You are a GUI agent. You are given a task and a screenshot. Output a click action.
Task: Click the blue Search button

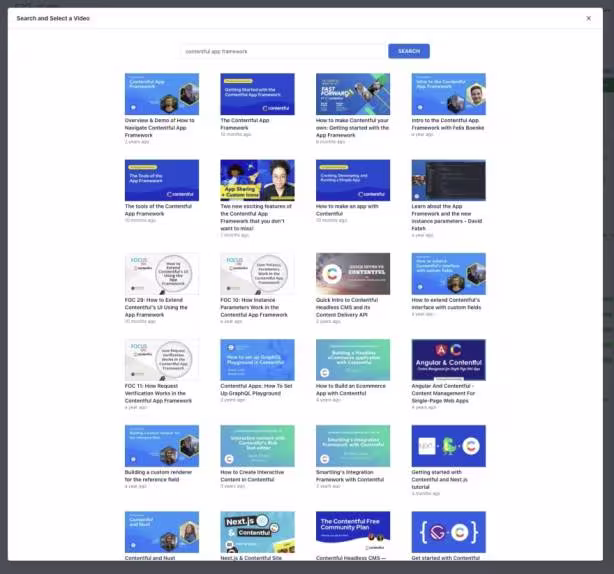[409, 51]
